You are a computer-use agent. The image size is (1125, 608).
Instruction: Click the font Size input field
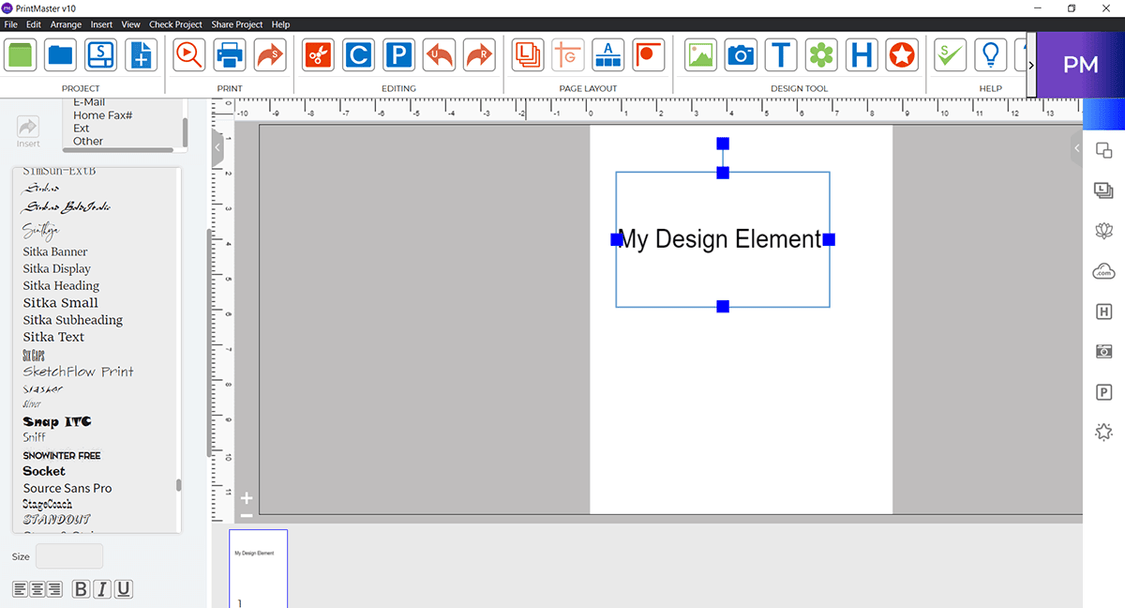[x=70, y=556]
